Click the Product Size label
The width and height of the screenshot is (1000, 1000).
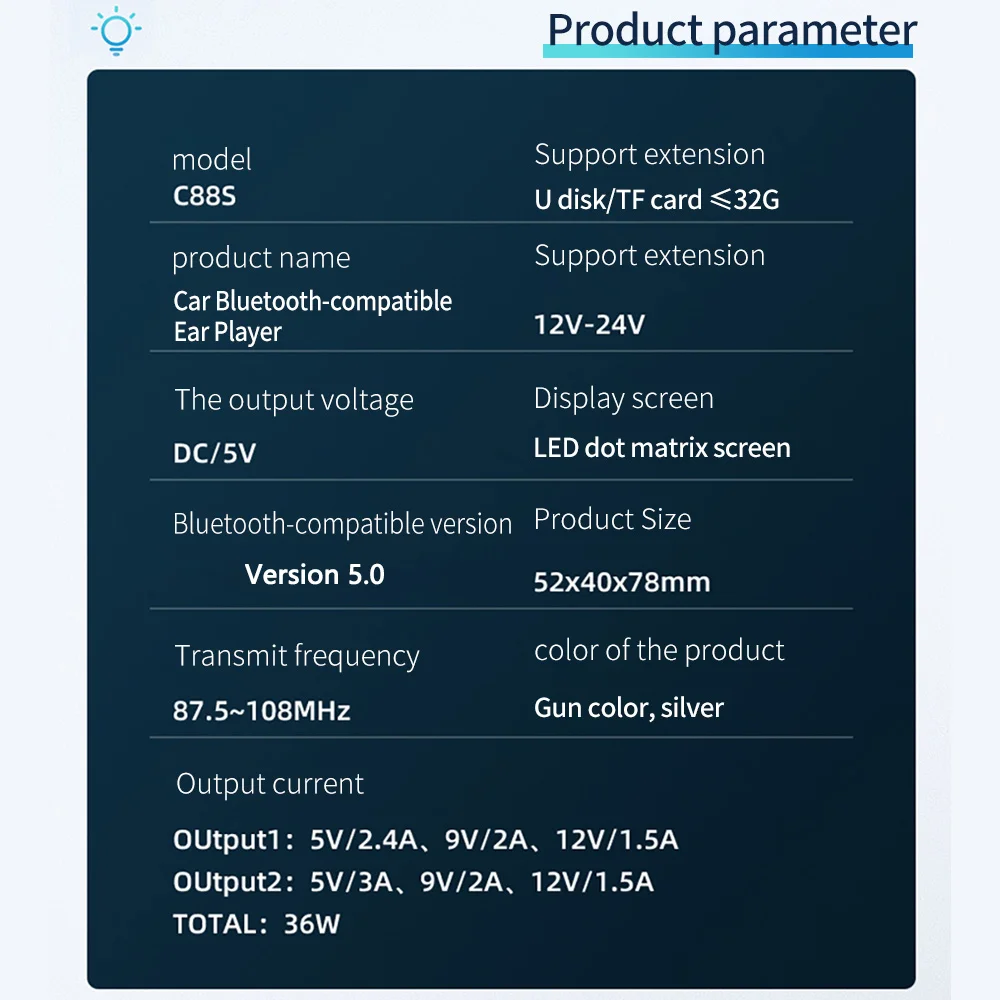point(612,519)
